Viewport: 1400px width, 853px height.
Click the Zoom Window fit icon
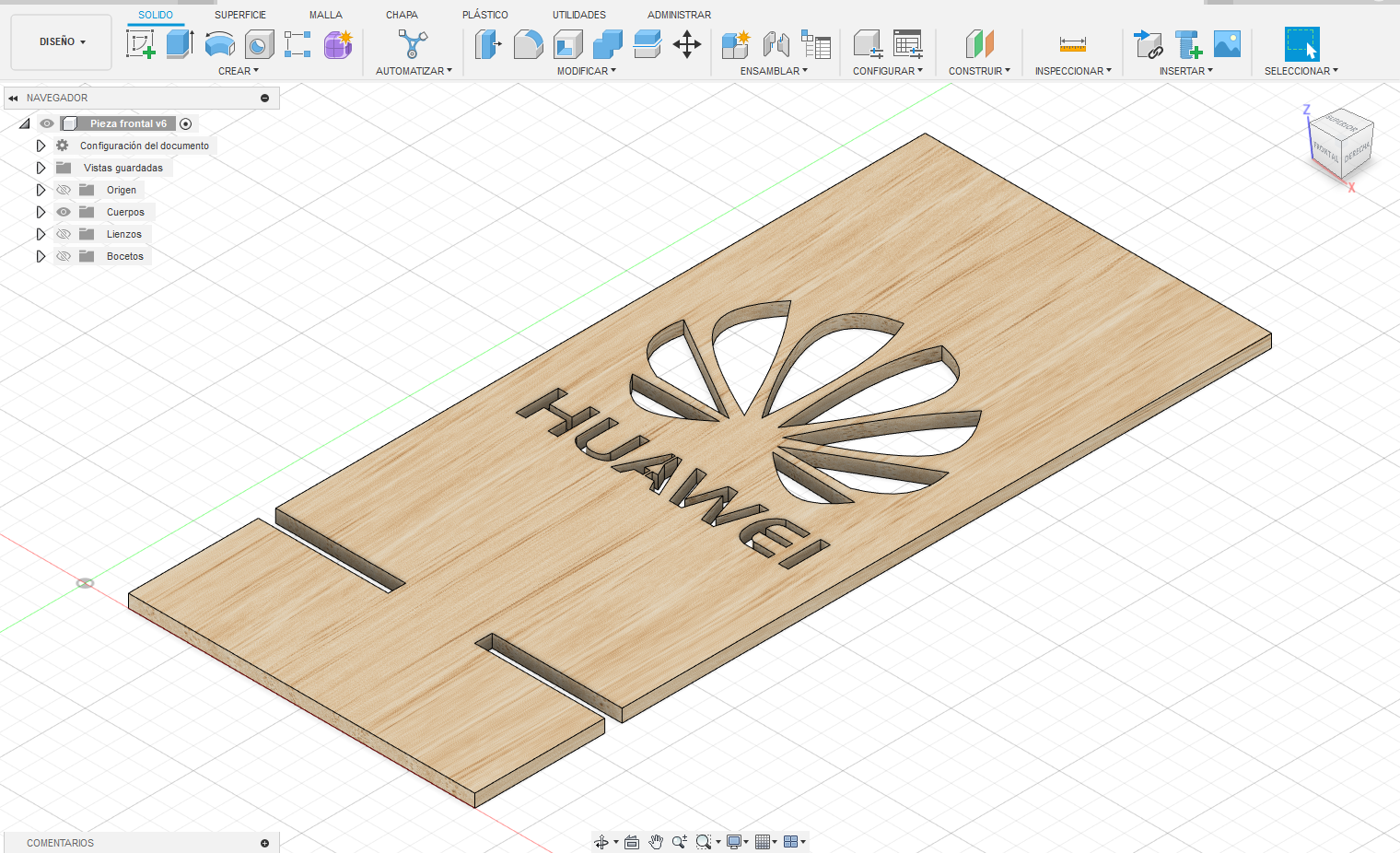(x=705, y=842)
